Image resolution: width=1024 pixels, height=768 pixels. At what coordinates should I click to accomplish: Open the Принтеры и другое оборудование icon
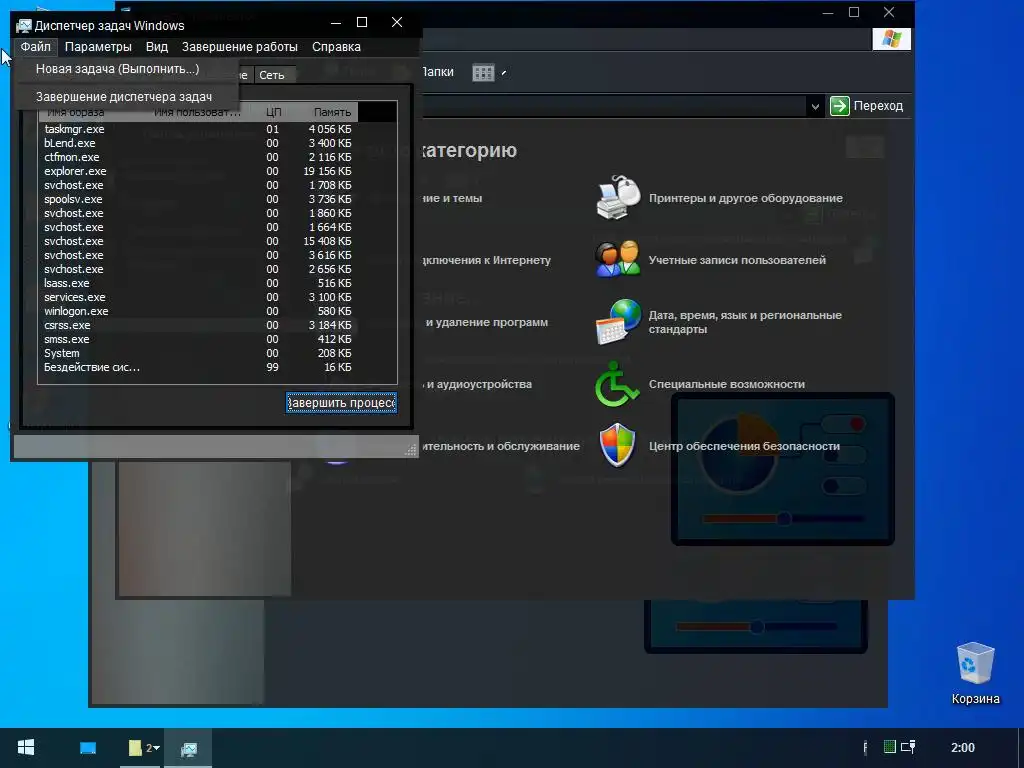click(618, 198)
